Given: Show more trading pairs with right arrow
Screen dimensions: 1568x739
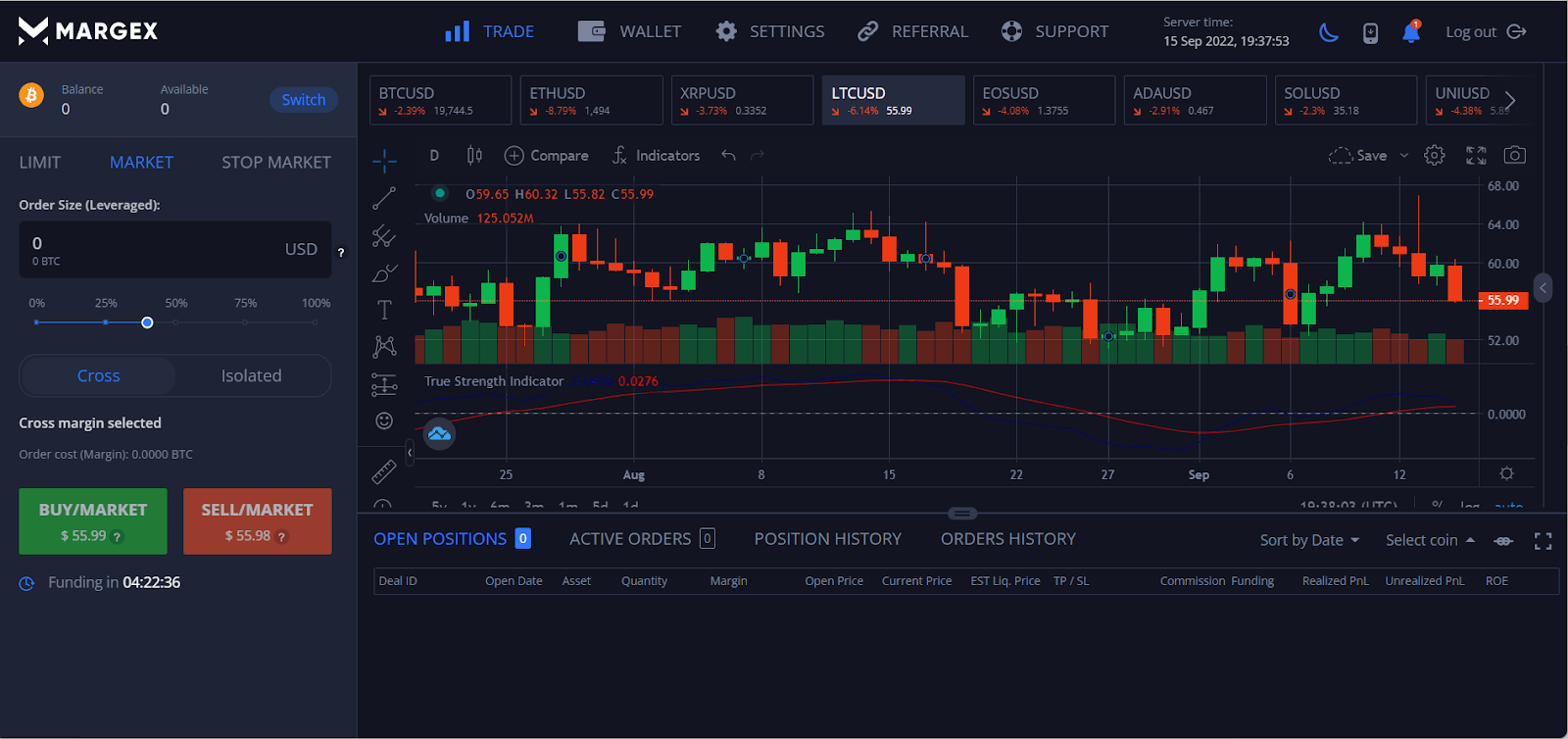Looking at the screenshot, I should click(1510, 100).
